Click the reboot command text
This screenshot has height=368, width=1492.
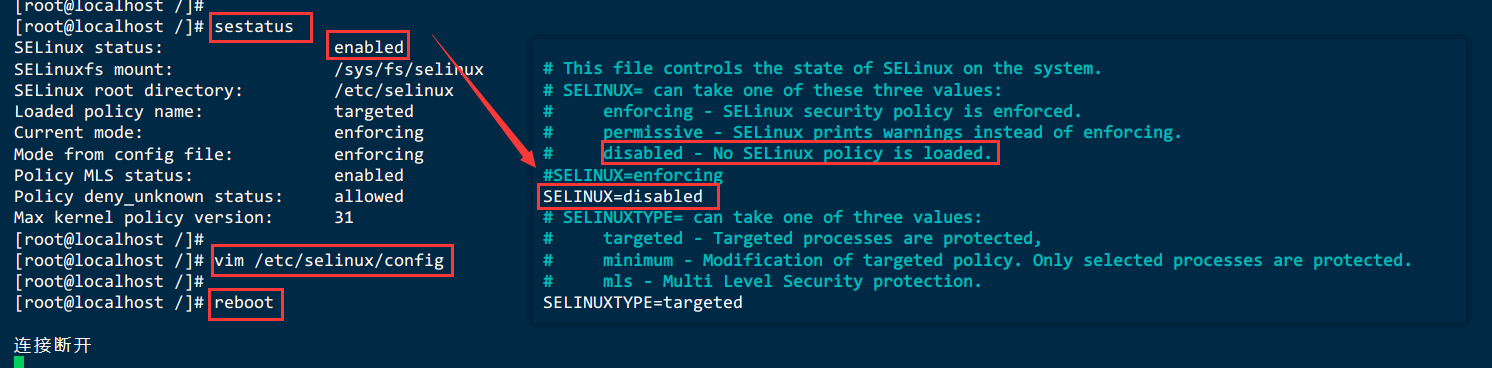click(x=244, y=303)
